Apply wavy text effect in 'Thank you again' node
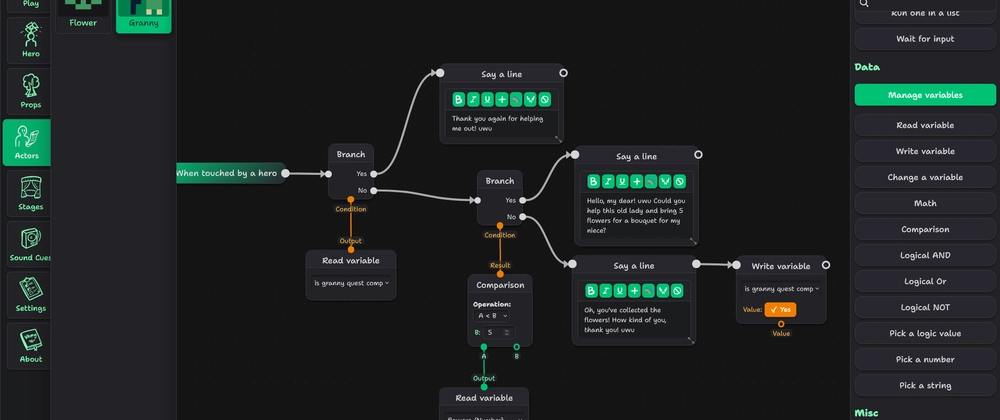This screenshot has height=420, width=1000. pos(530,99)
